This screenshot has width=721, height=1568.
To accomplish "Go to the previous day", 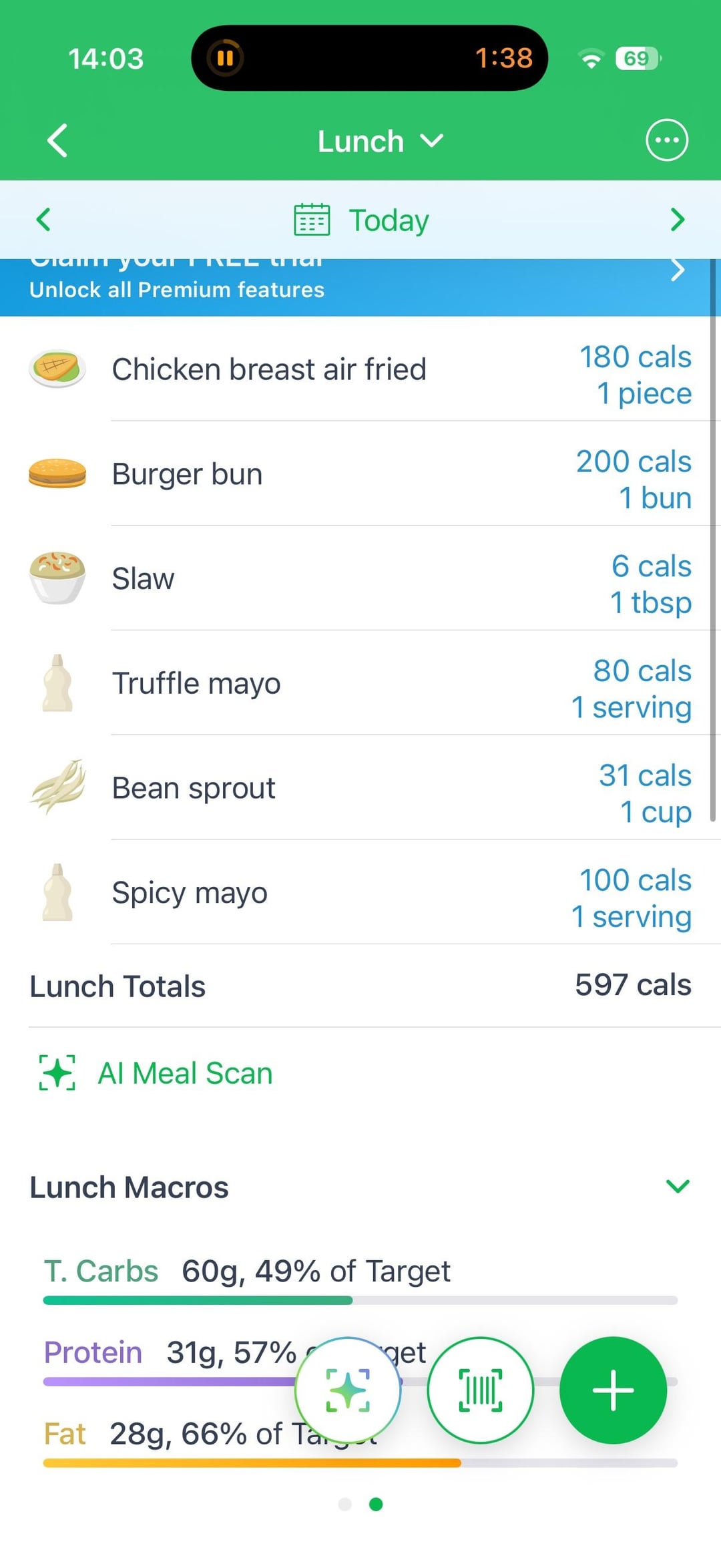I will click(x=44, y=220).
